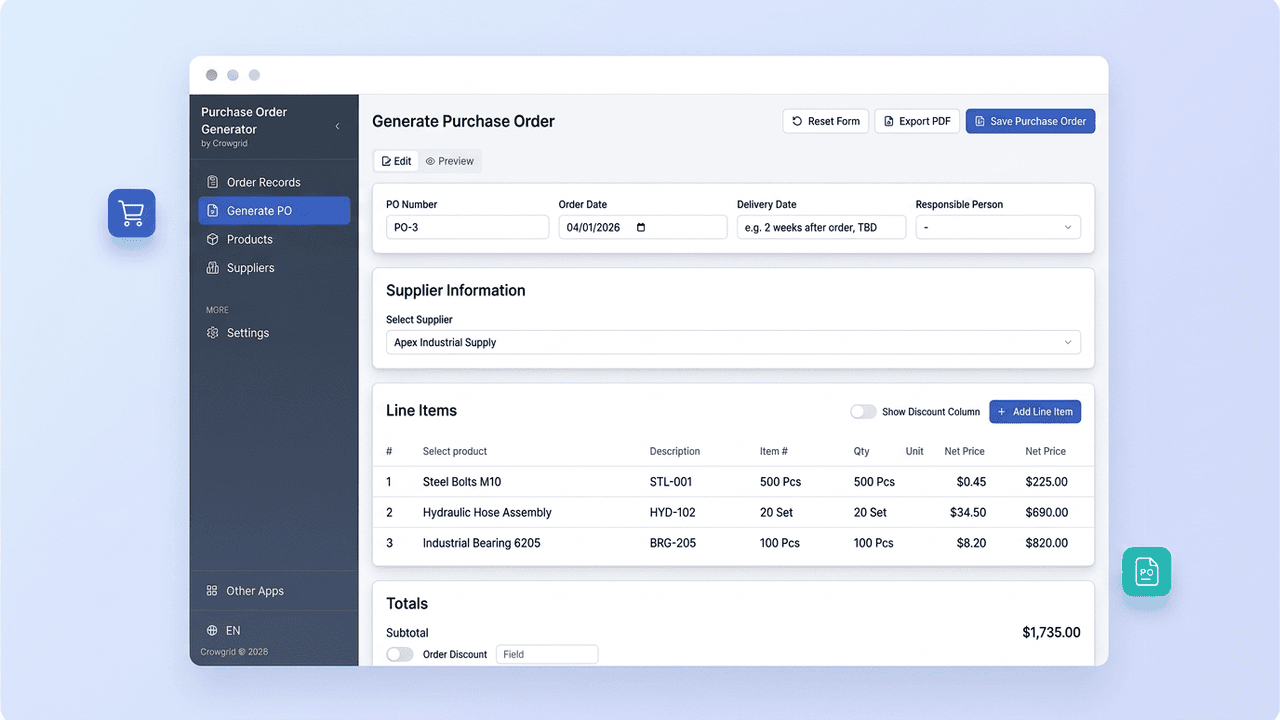Click the PO Number field
1280x720 pixels.
click(467, 227)
